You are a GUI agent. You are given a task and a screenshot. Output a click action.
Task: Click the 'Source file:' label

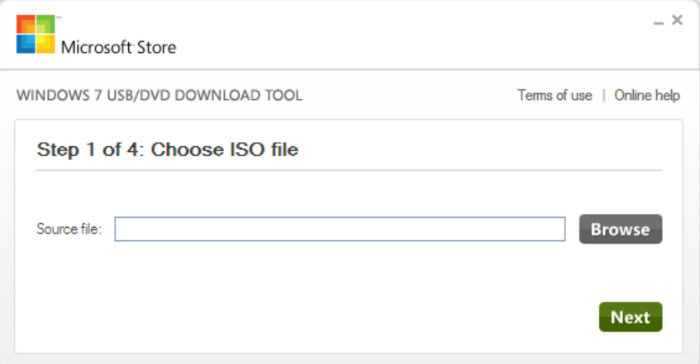click(x=69, y=229)
